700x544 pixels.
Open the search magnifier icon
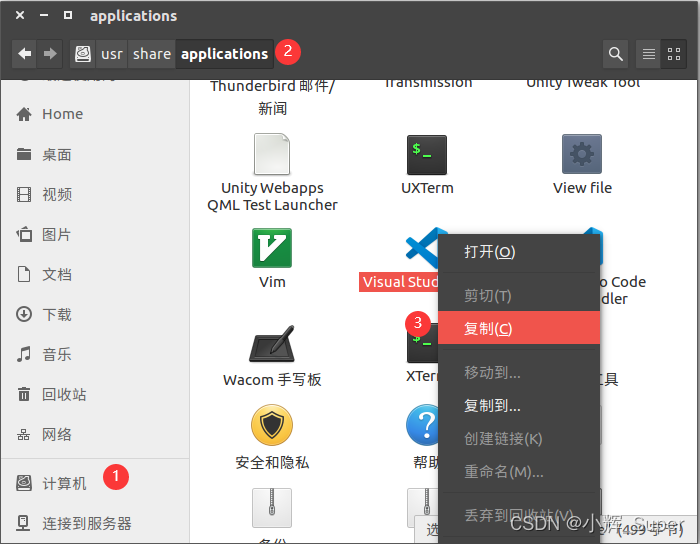616,54
